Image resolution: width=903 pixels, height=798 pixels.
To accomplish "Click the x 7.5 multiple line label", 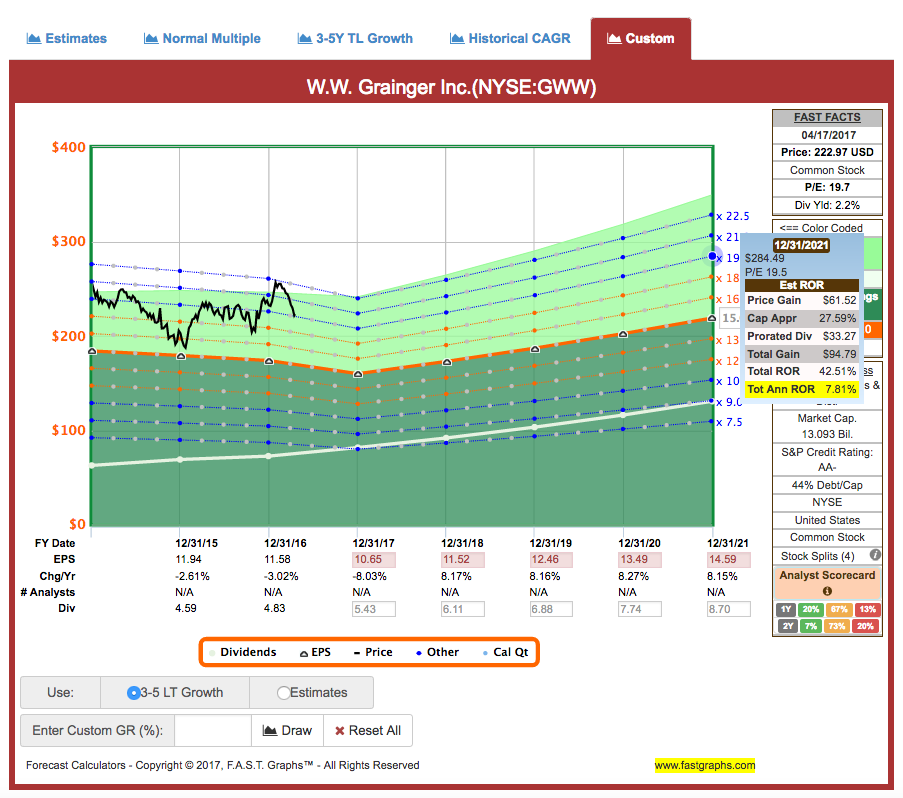I will click(729, 423).
